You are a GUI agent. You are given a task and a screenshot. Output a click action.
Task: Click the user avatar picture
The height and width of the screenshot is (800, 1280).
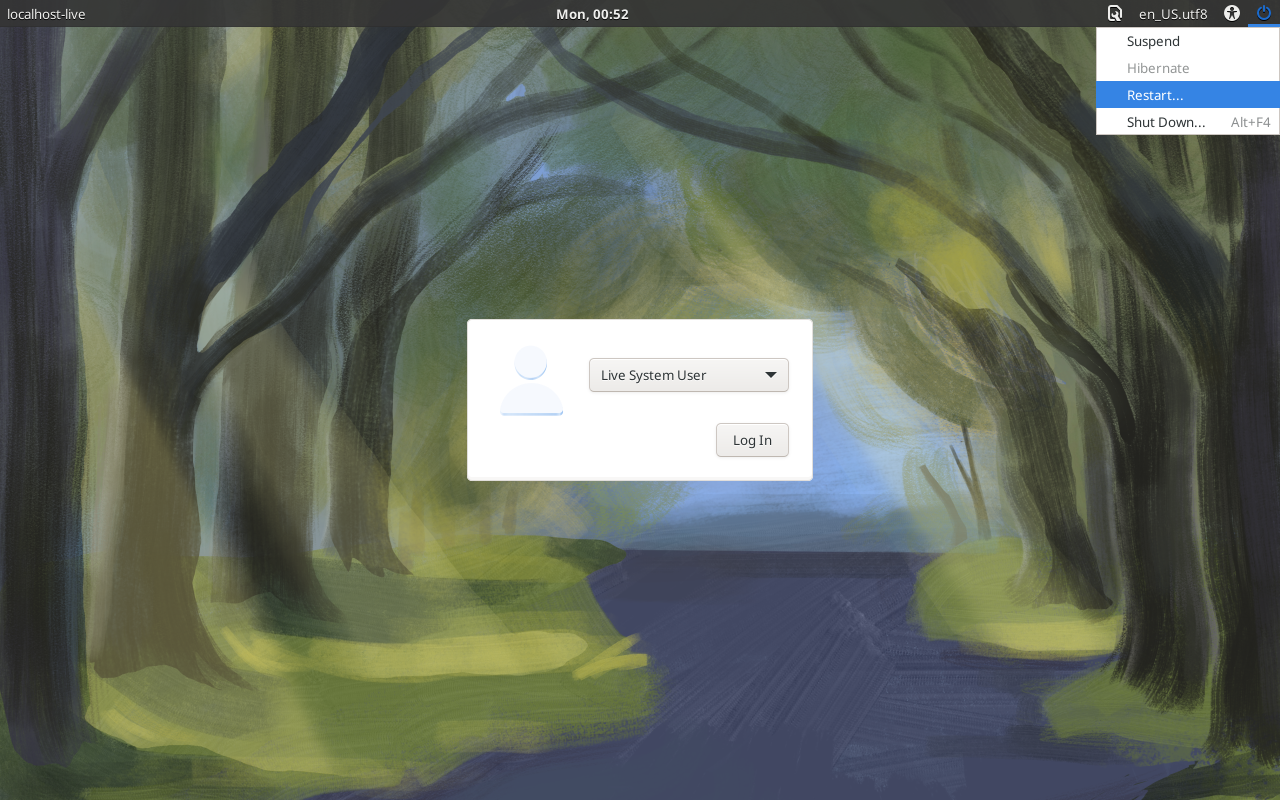pos(531,380)
